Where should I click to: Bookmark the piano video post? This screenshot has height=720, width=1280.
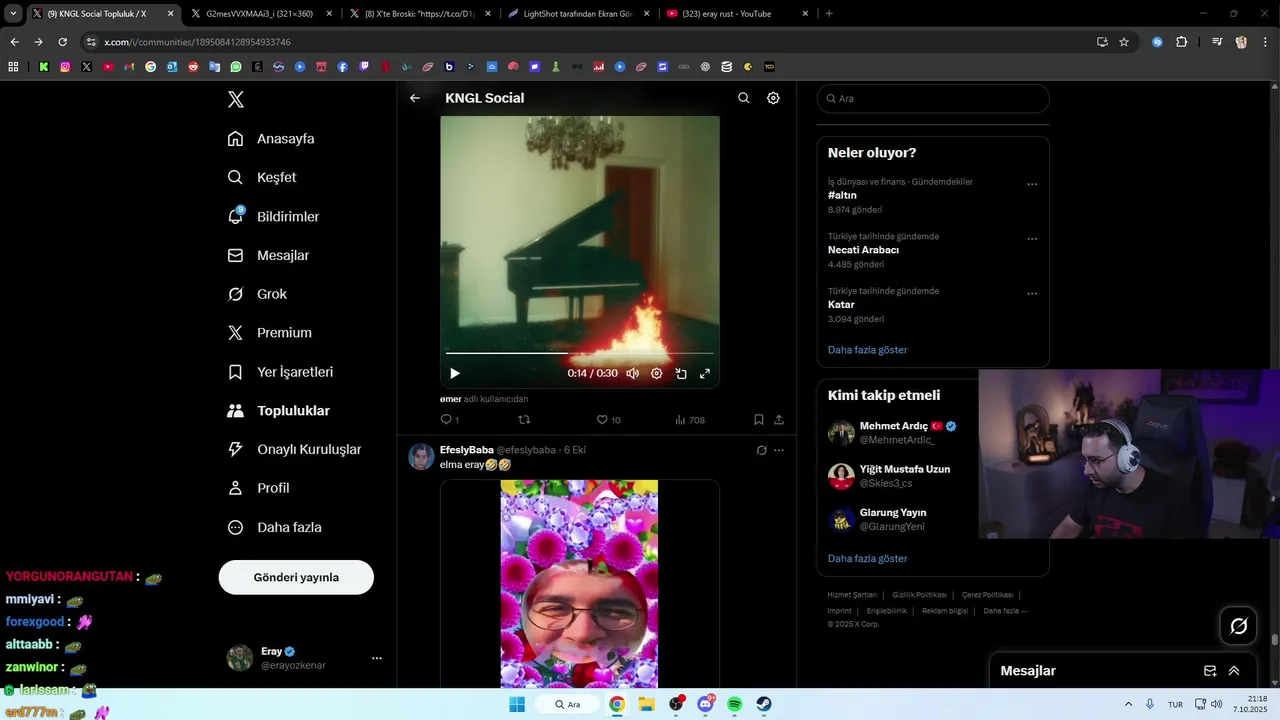tap(758, 420)
